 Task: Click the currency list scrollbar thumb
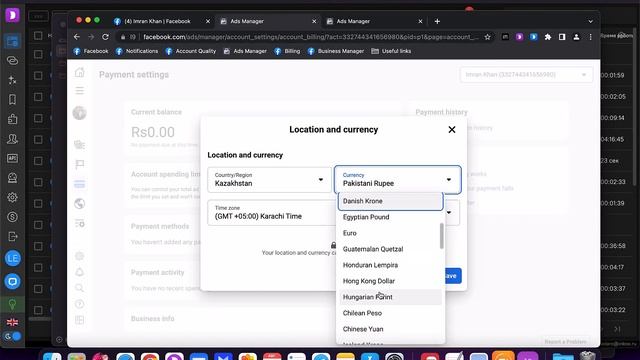click(442, 236)
